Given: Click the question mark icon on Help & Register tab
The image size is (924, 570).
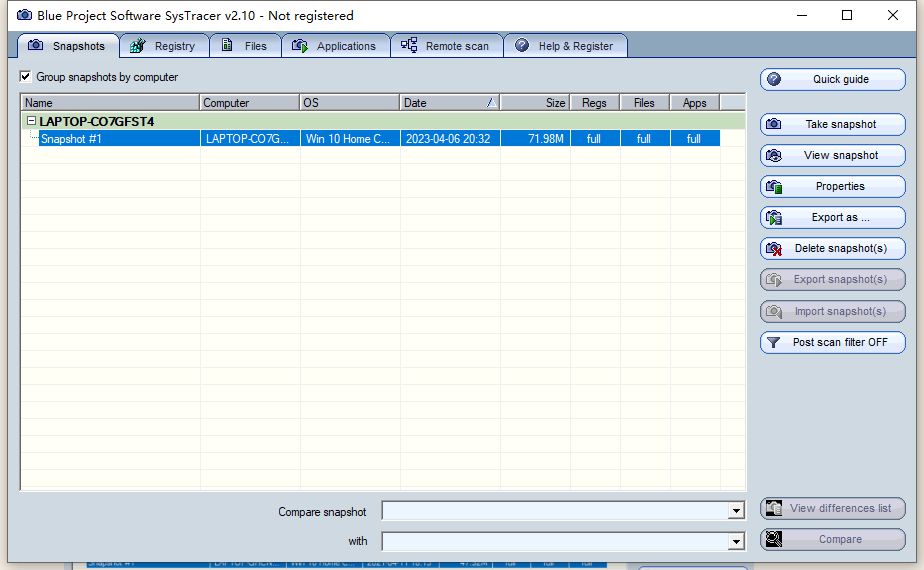Looking at the screenshot, I should [522, 45].
